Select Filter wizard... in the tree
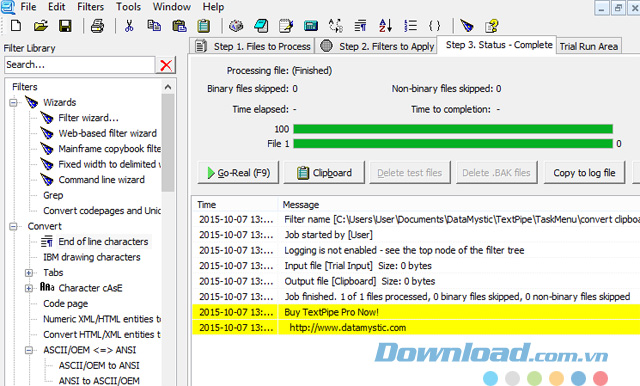640x386 pixels. tap(88, 118)
